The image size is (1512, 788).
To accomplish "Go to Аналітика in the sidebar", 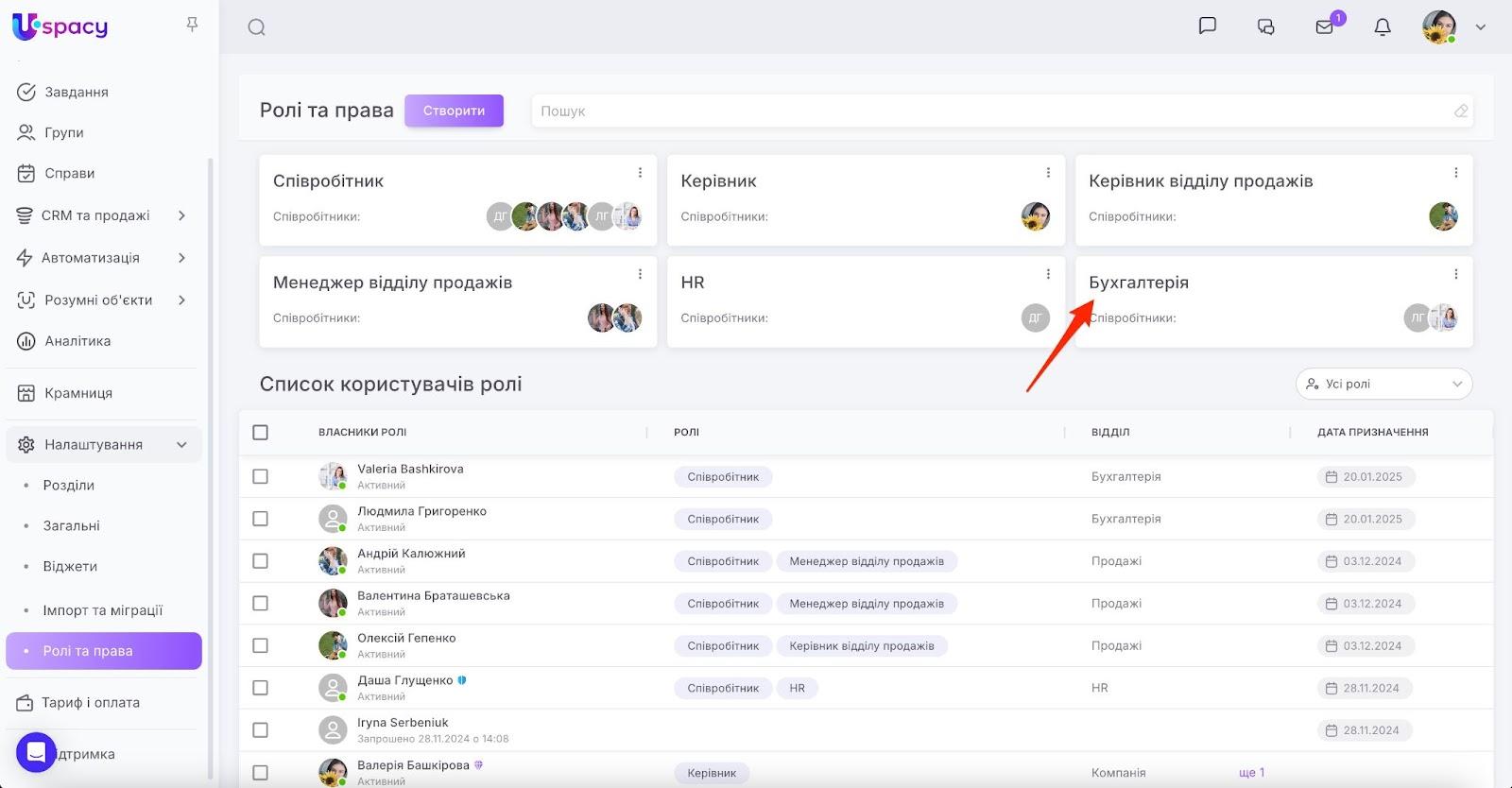I will pyautogui.click(x=77, y=341).
